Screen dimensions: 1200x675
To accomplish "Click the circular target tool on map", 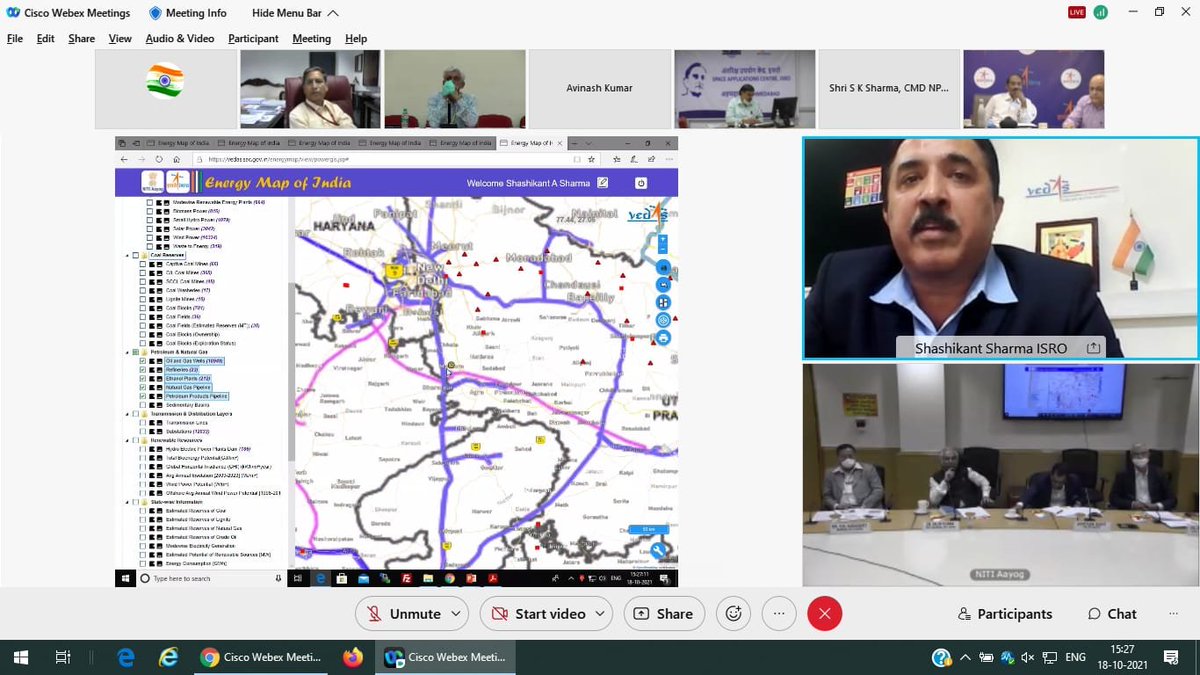I will coord(663,321).
